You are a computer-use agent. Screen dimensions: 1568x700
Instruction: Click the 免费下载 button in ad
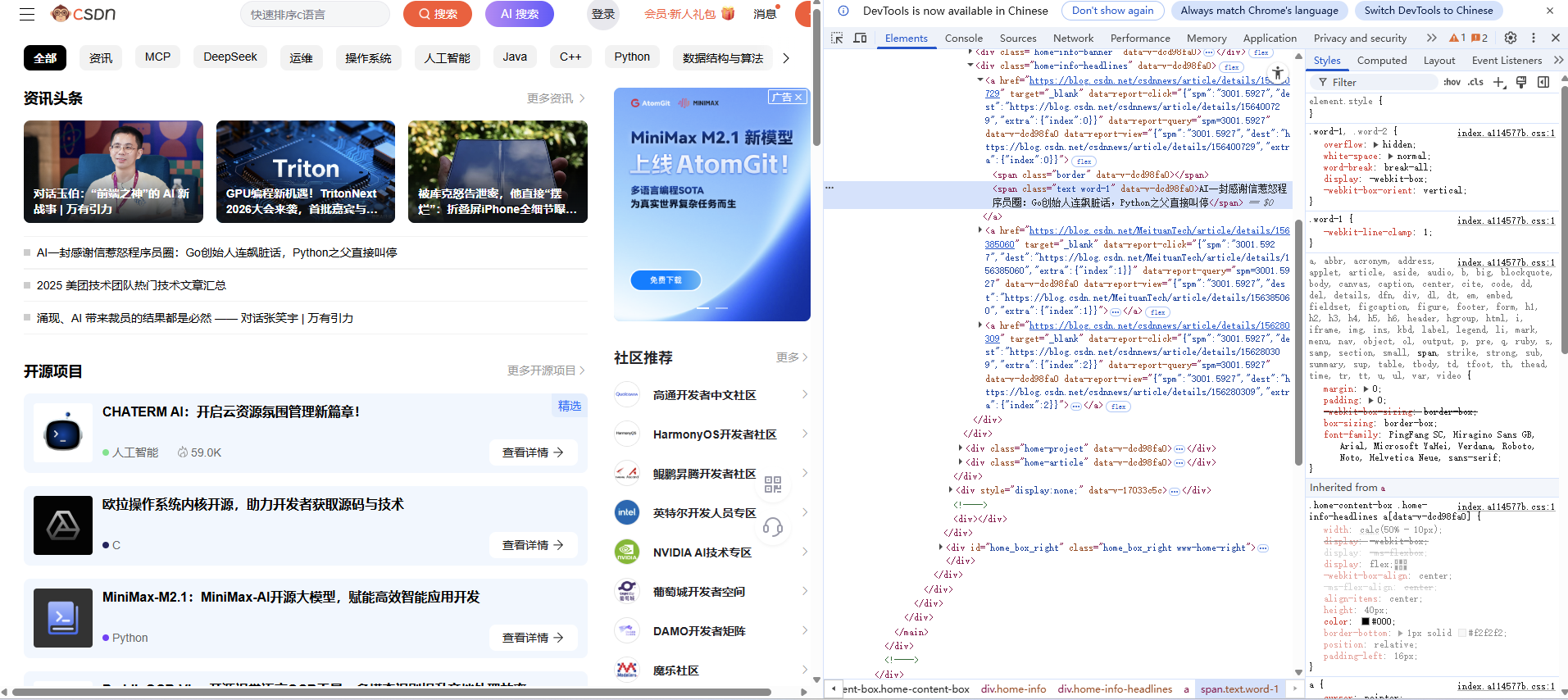666,280
